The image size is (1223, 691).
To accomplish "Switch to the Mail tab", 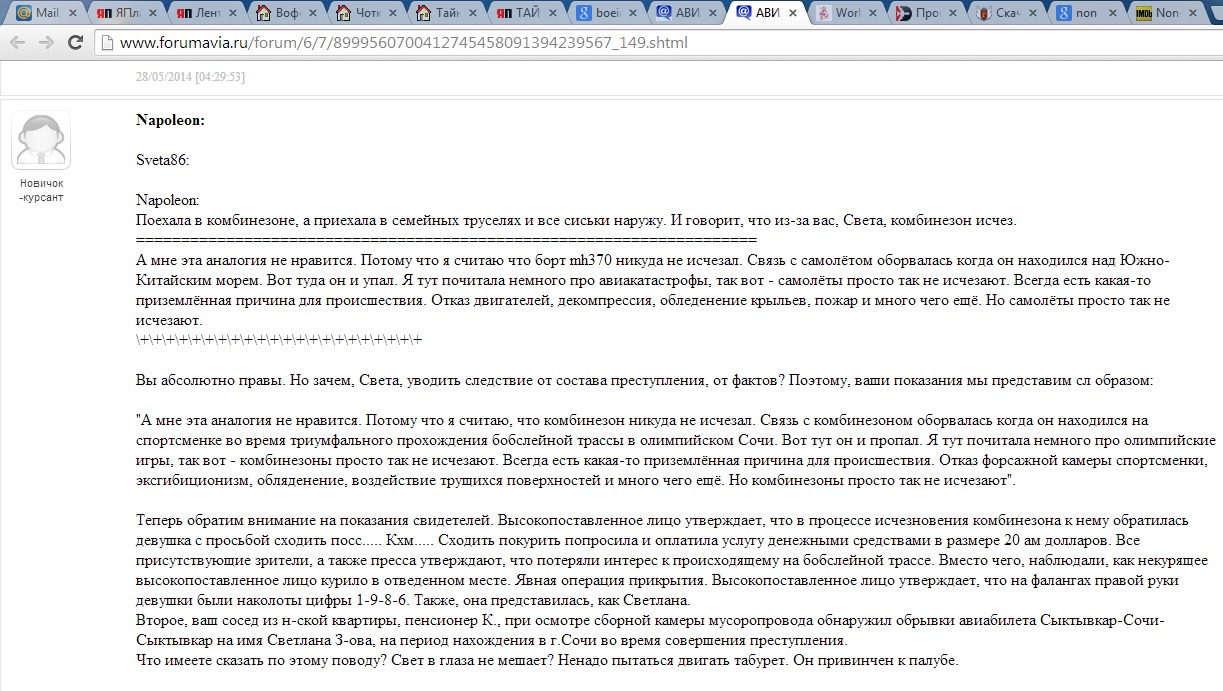I will click(x=40, y=13).
